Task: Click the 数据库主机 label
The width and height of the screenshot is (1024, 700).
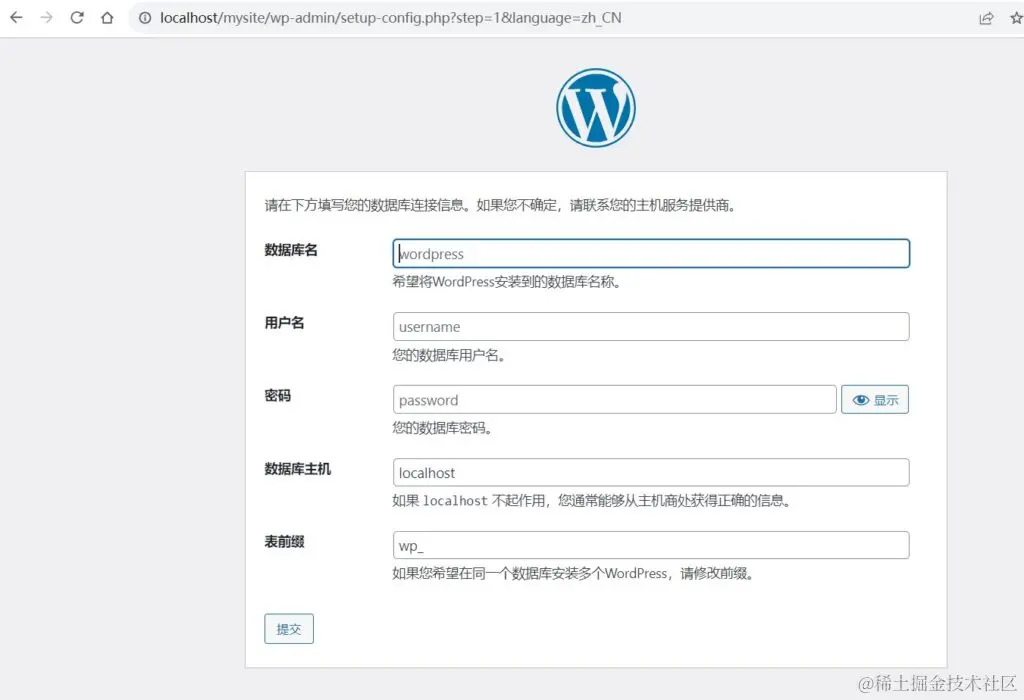Action: pyautogui.click(x=298, y=469)
